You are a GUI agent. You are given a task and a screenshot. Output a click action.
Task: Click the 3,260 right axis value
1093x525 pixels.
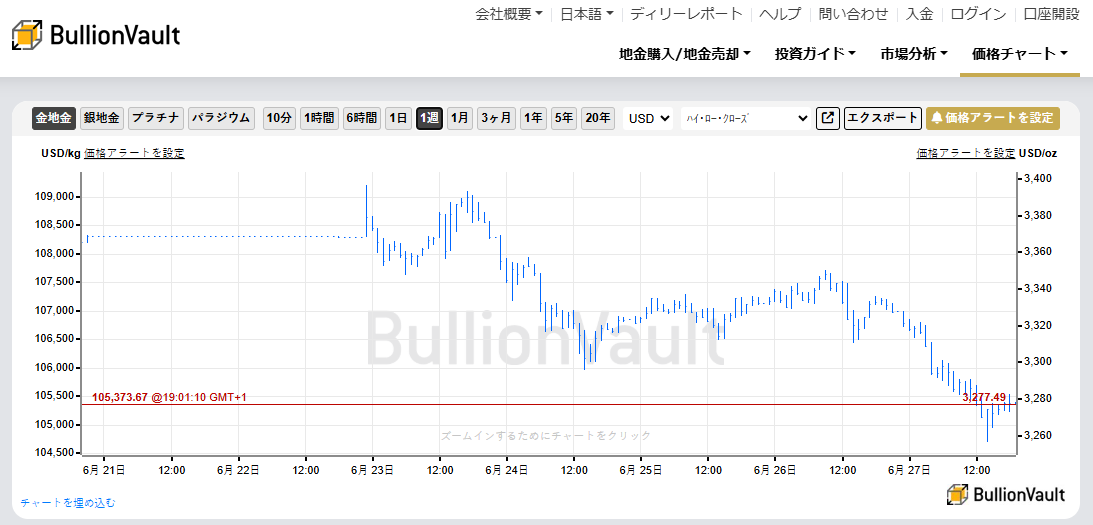(x=1037, y=435)
